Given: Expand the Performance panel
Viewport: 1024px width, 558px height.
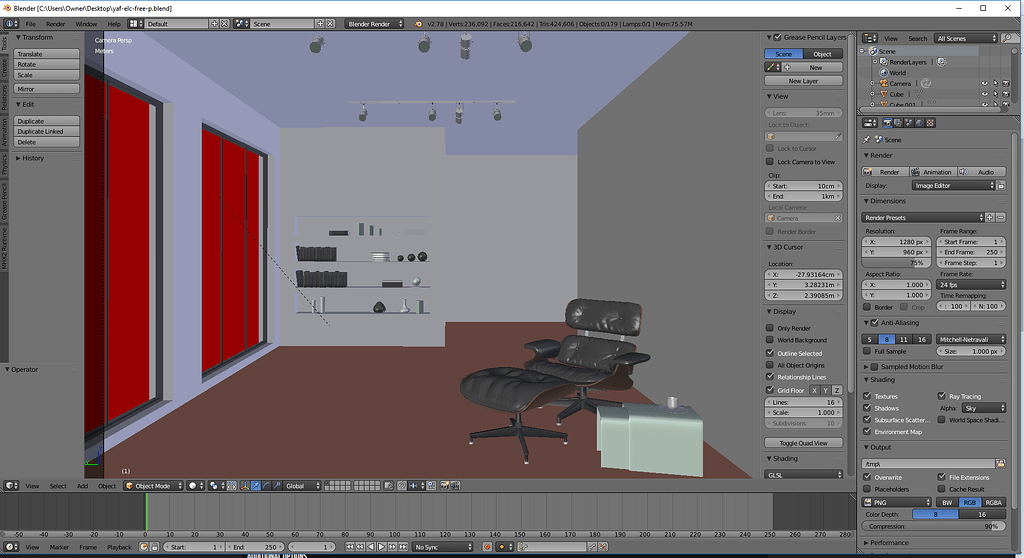Looking at the screenshot, I should coord(889,543).
